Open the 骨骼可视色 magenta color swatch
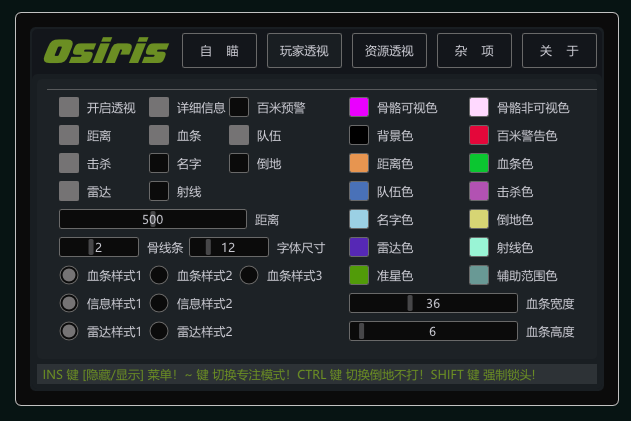This screenshot has width=631, height=421. tap(359, 107)
